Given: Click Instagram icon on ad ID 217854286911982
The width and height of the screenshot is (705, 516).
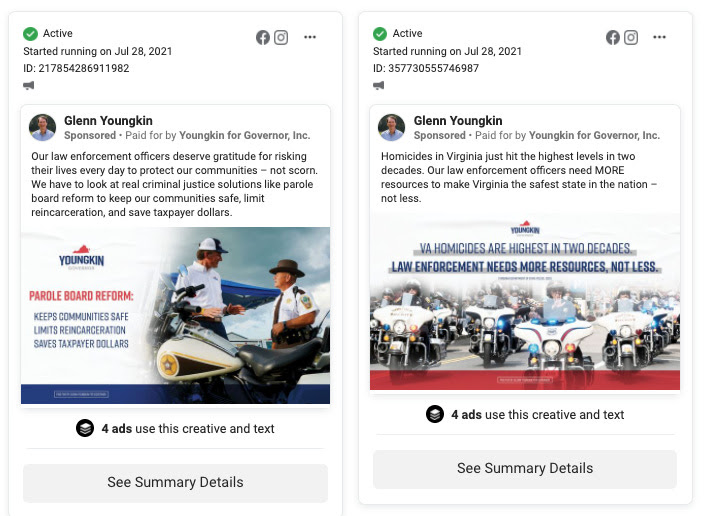Looking at the screenshot, I should 281,37.
